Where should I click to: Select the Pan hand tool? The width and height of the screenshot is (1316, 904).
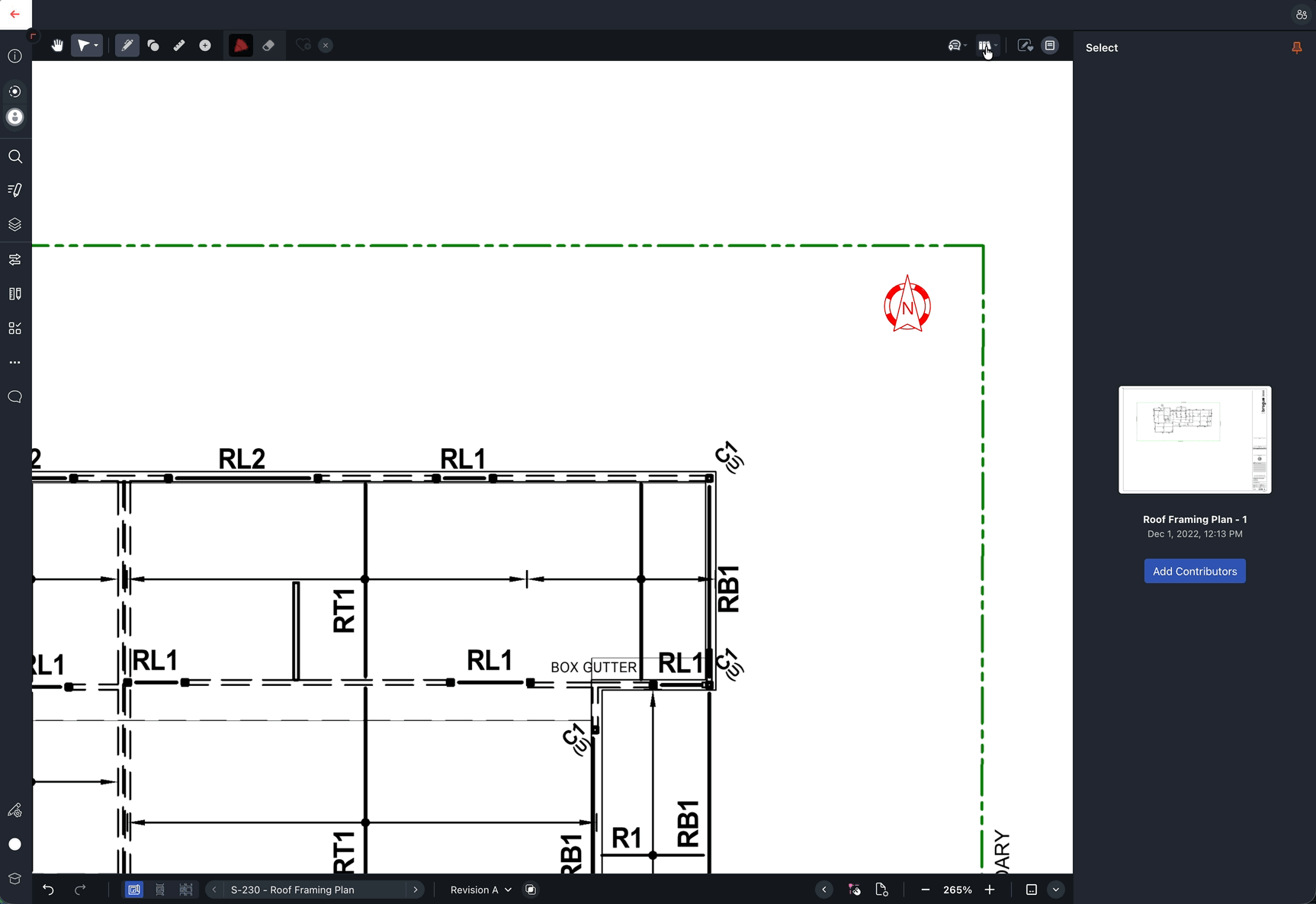[x=57, y=46]
